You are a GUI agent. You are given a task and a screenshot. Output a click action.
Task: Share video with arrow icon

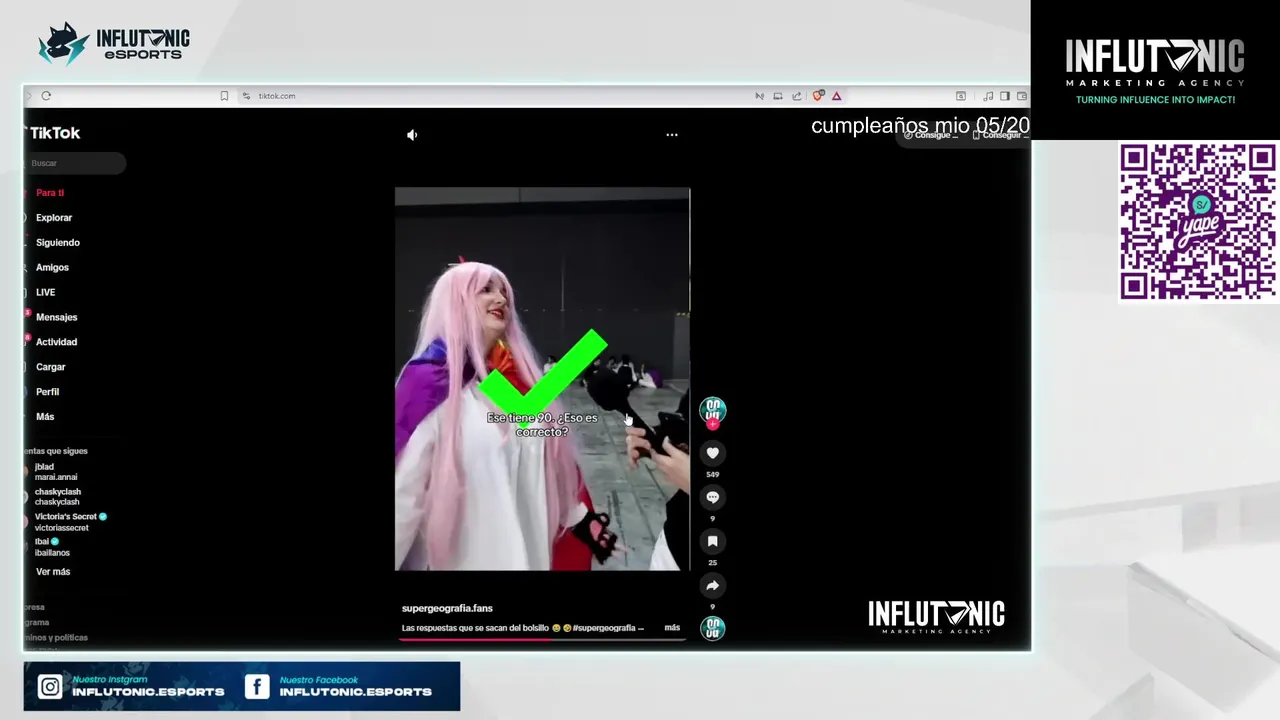(x=712, y=585)
